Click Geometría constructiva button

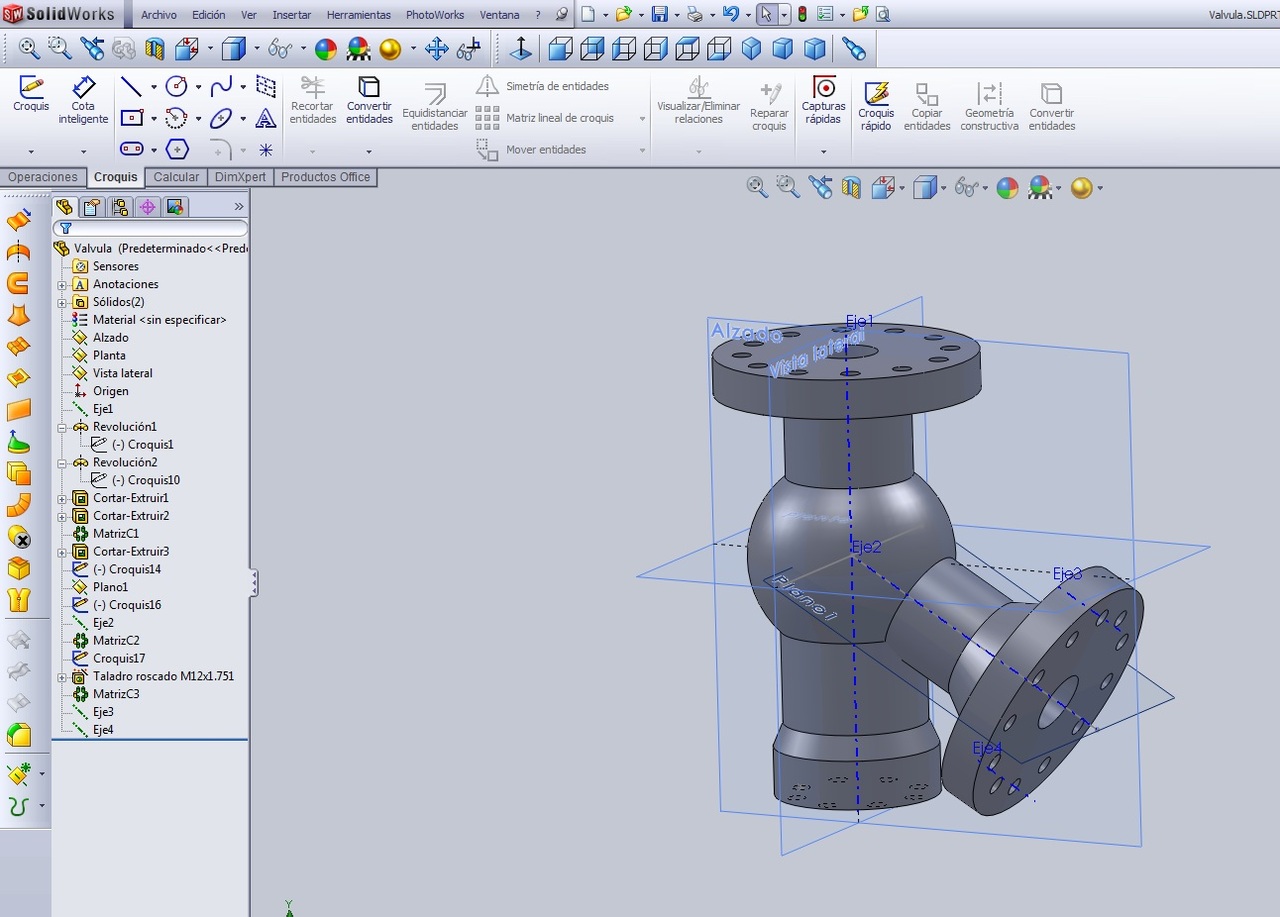(989, 107)
